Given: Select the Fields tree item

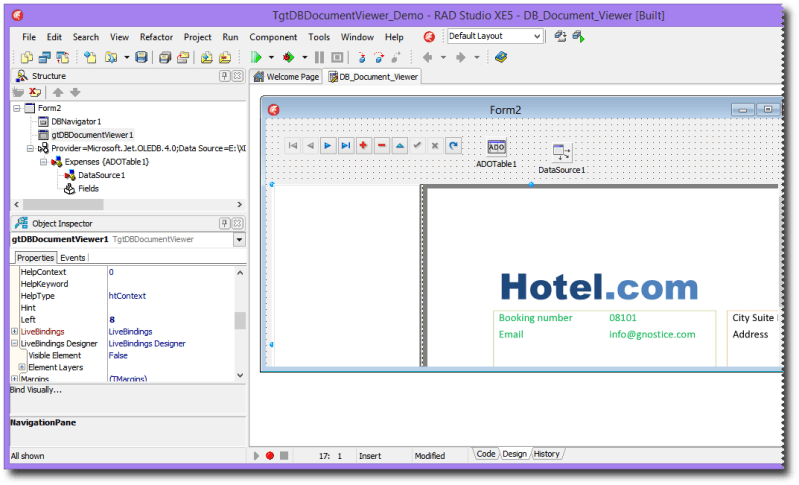Looking at the screenshot, I should [88, 189].
